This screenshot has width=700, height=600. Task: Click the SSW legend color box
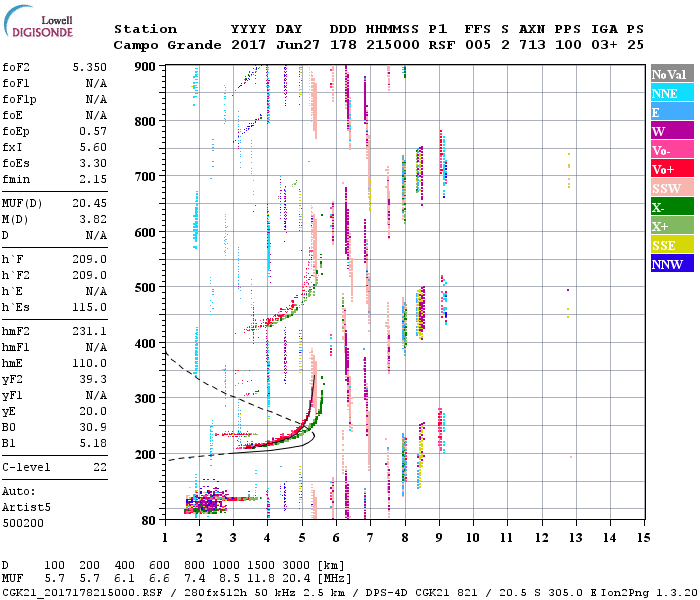(x=671, y=188)
